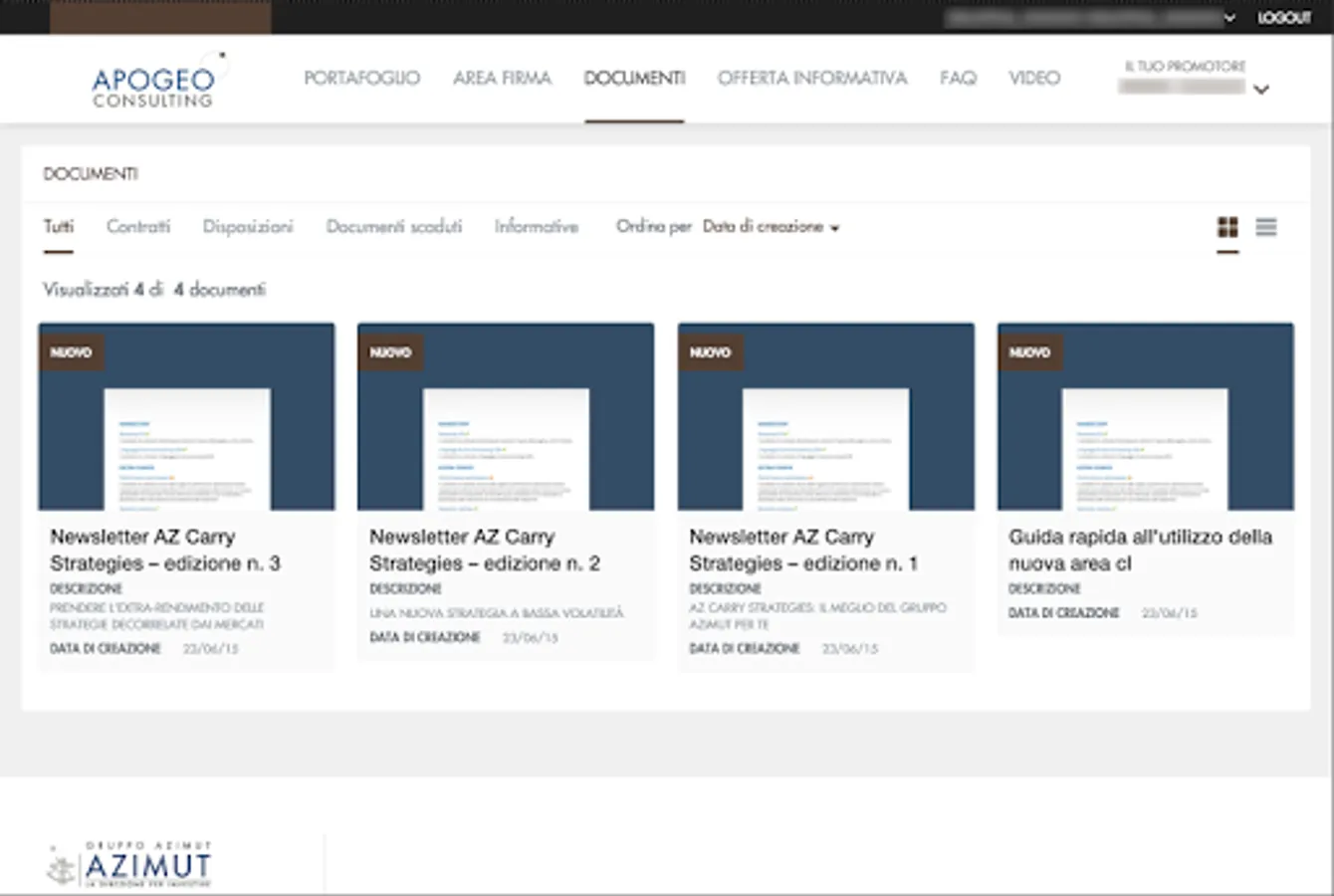Click the Logout button

tap(1284, 18)
